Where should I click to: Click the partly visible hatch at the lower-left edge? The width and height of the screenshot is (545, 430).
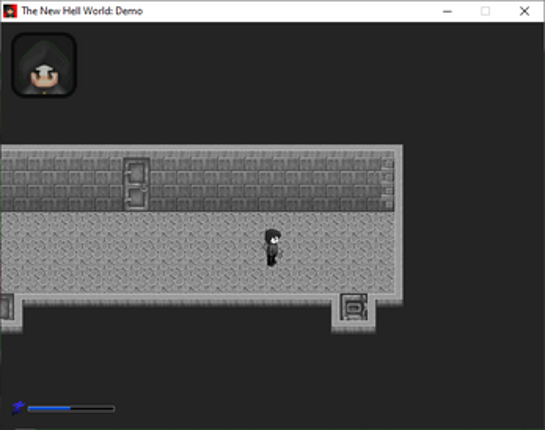[7, 307]
